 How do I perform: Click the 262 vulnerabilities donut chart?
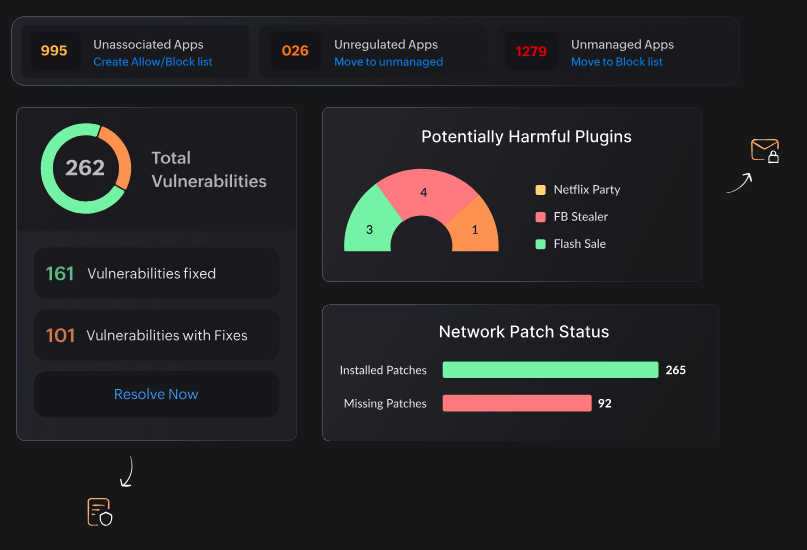click(x=85, y=168)
